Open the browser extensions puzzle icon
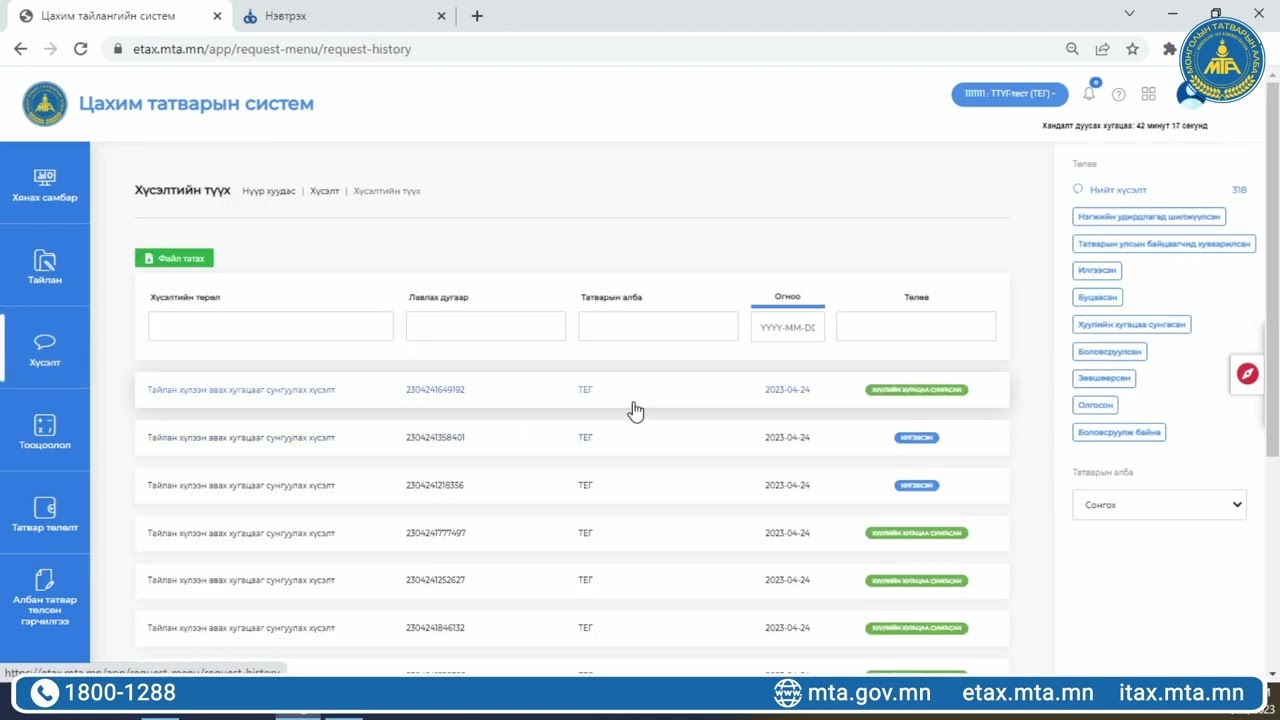 (1169, 49)
